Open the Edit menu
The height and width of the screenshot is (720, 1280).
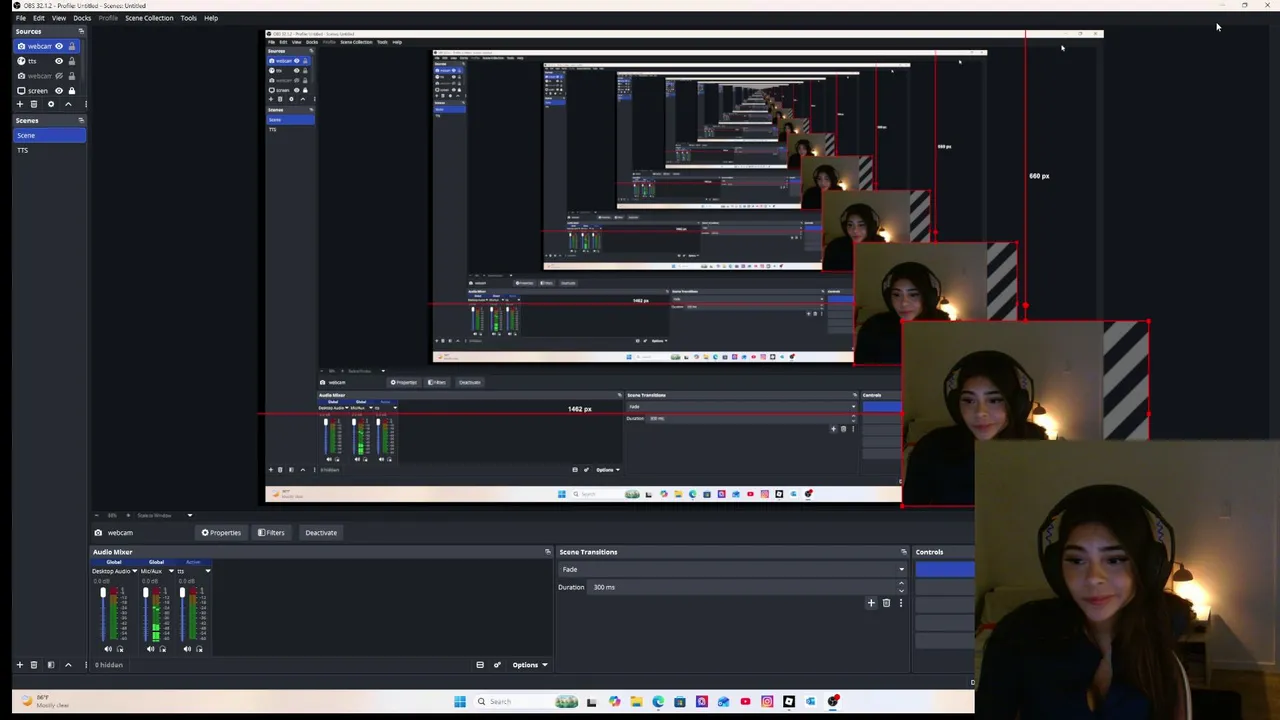click(x=38, y=18)
